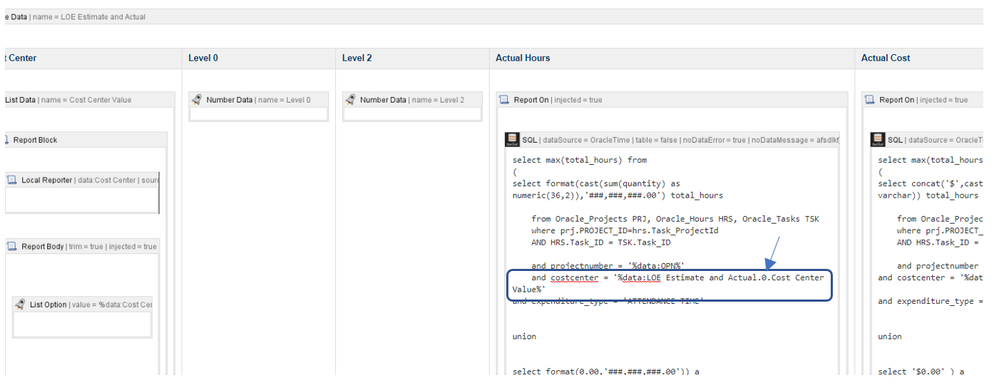Select the Report Block label

coord(35,140)
